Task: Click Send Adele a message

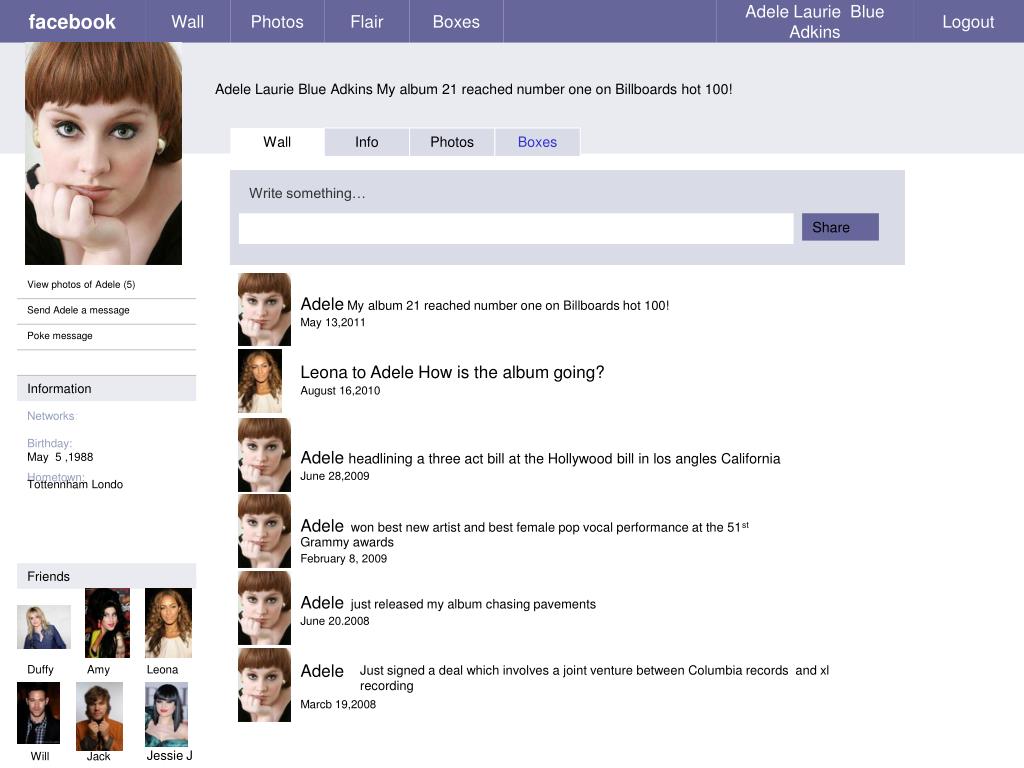Action: [x=78, y=310]
